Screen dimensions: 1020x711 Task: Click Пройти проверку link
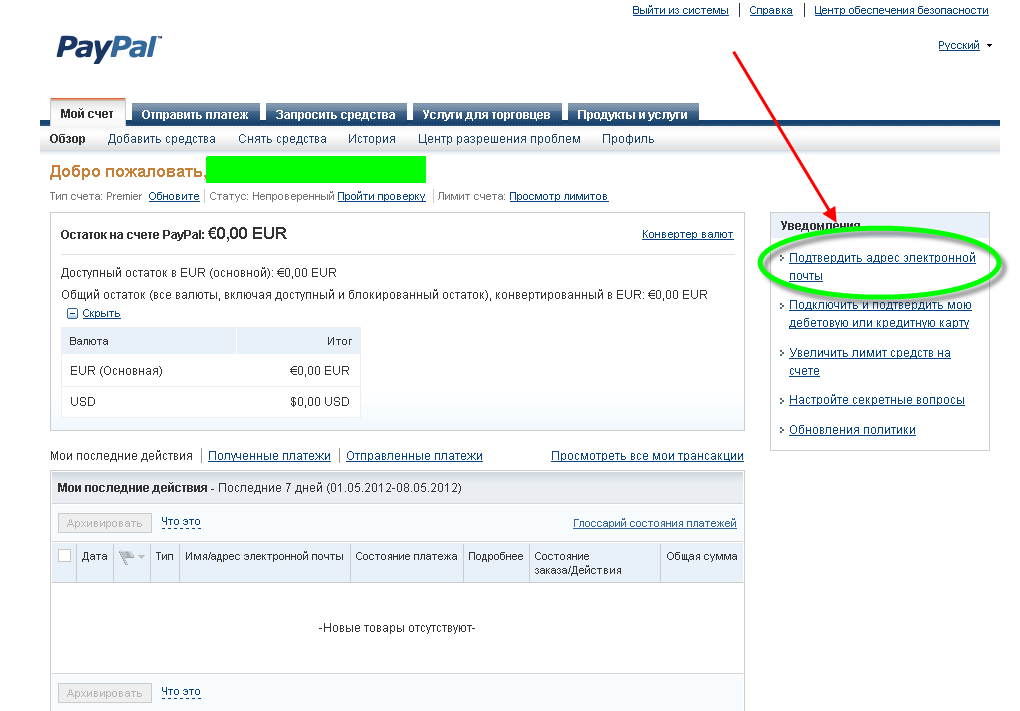coord(381,196)
